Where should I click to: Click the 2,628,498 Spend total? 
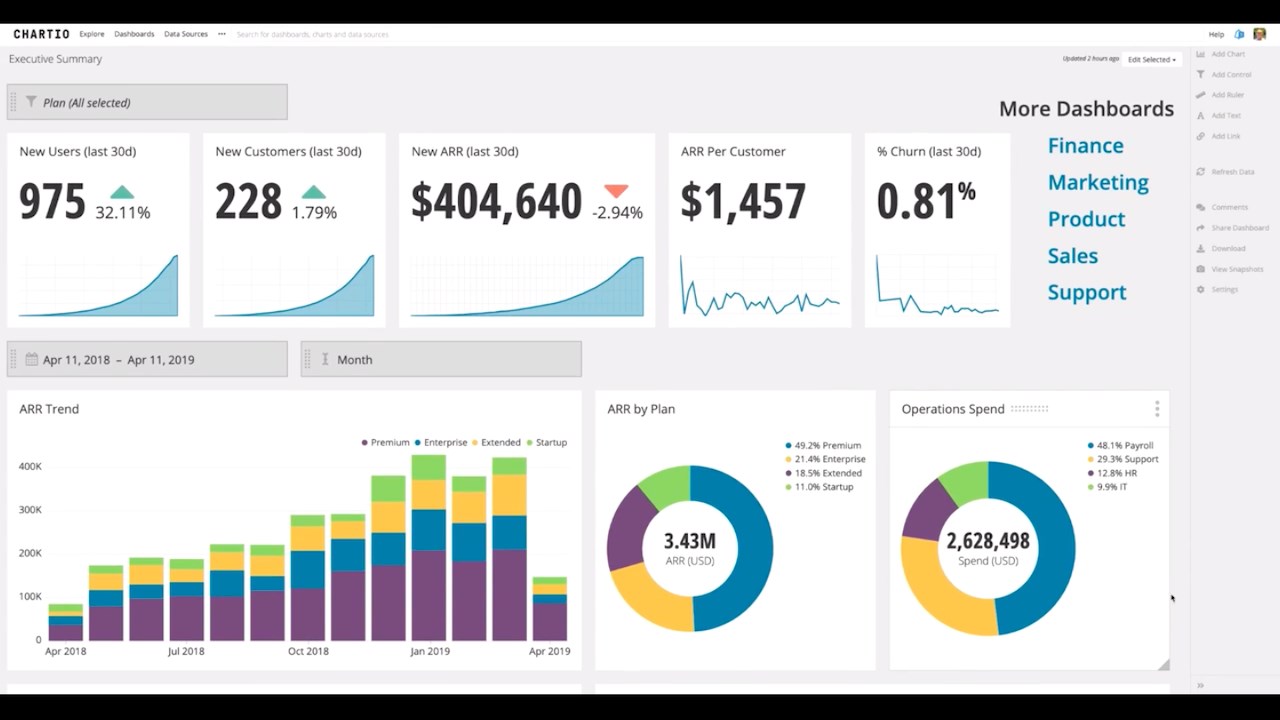coord(988,541)
